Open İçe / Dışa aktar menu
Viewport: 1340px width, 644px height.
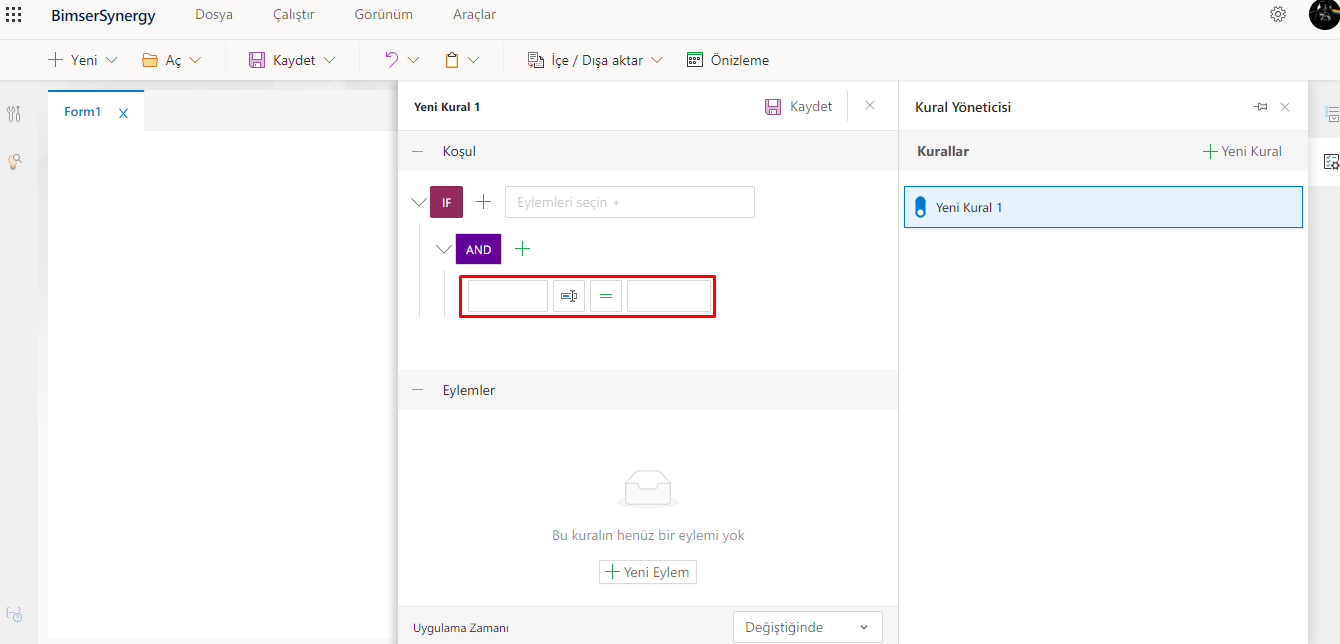(x=595, y=60)
